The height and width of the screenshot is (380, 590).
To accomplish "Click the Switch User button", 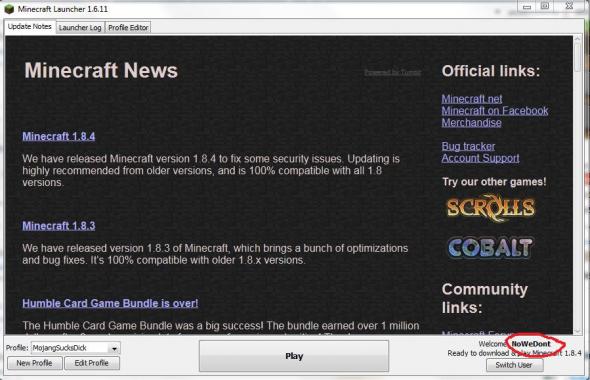I will pyautogui.click(x=514, y=365).
